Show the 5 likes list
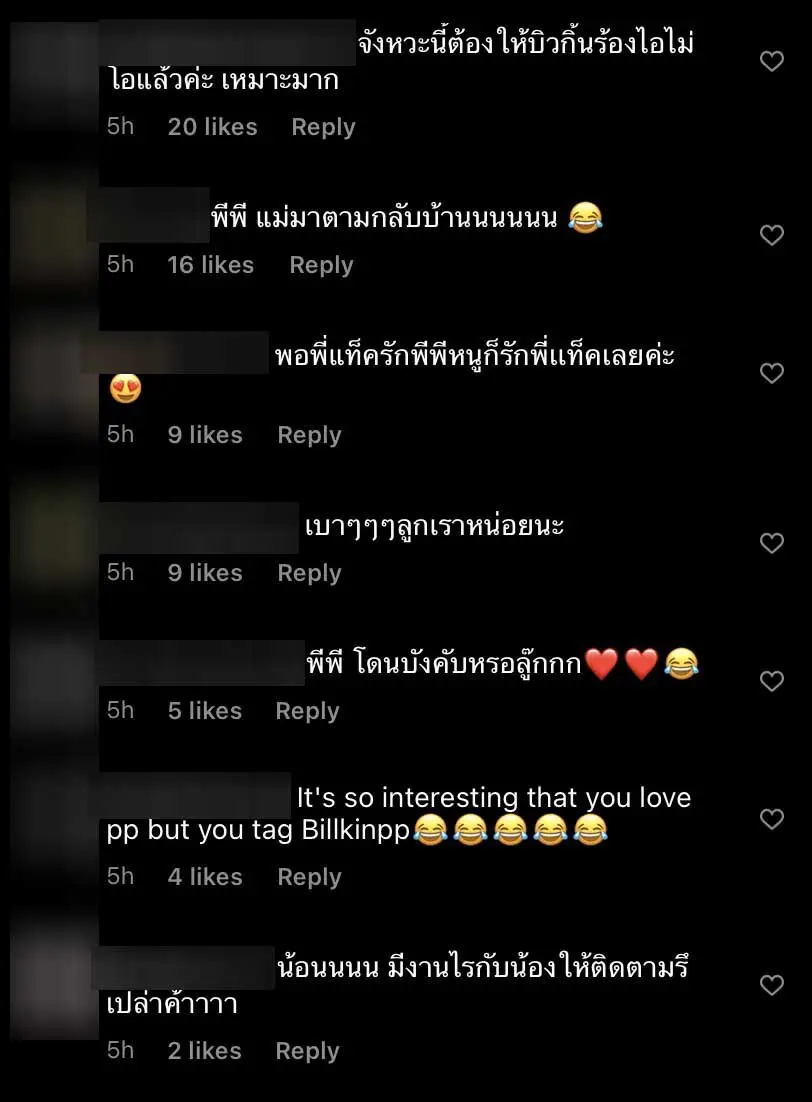 pyautogui.click(x=205, y=711)
